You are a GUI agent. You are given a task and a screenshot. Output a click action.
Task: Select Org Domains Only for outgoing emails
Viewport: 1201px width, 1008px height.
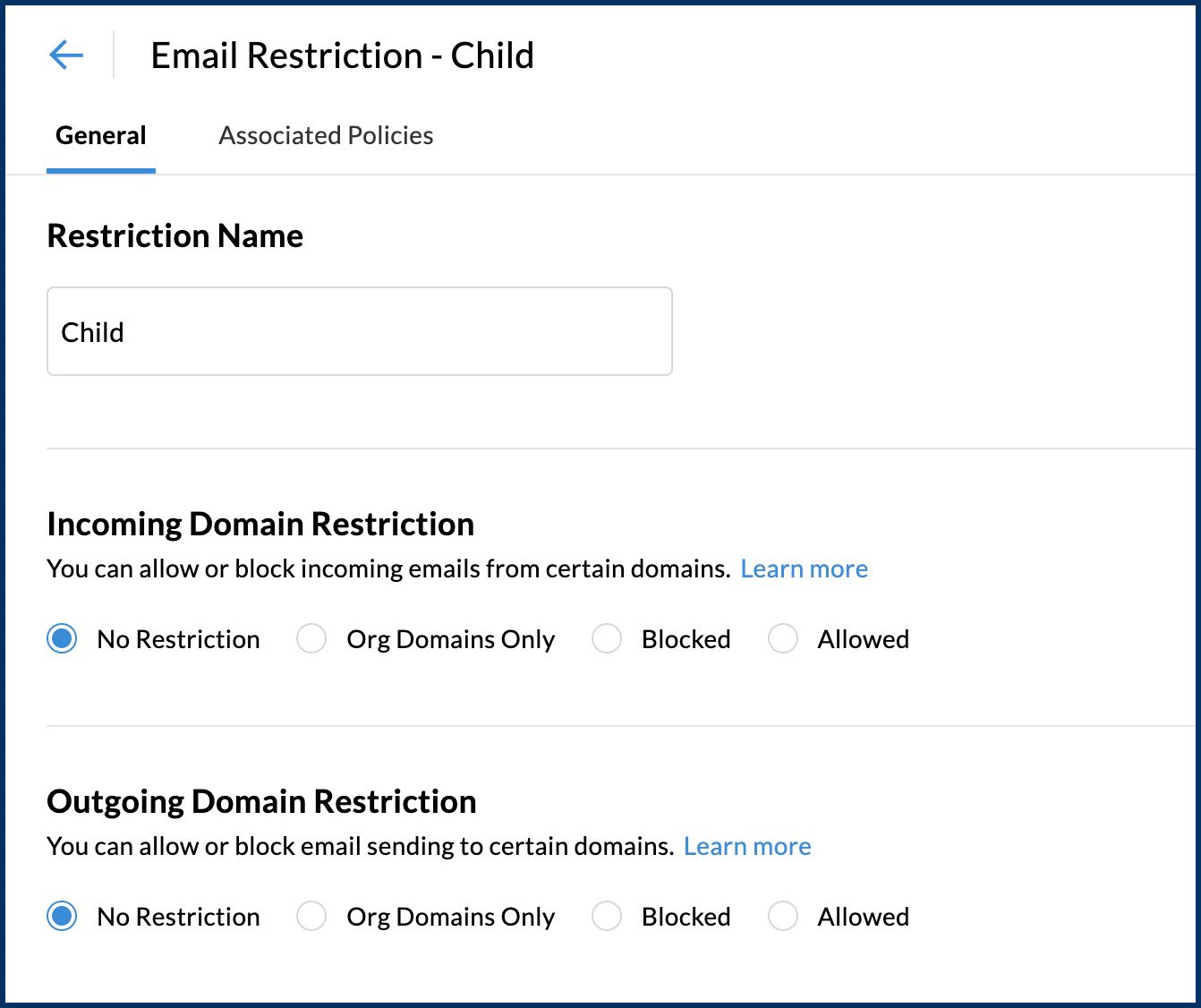pyautogui.click(x=311, y=917)
